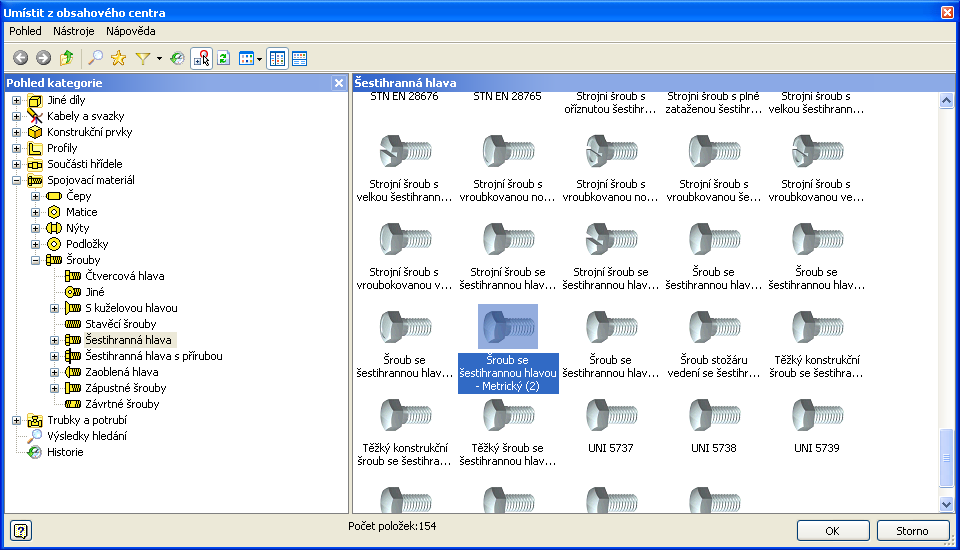Go up one category level
The image size is (960, 550).
(x=67, y=58)
